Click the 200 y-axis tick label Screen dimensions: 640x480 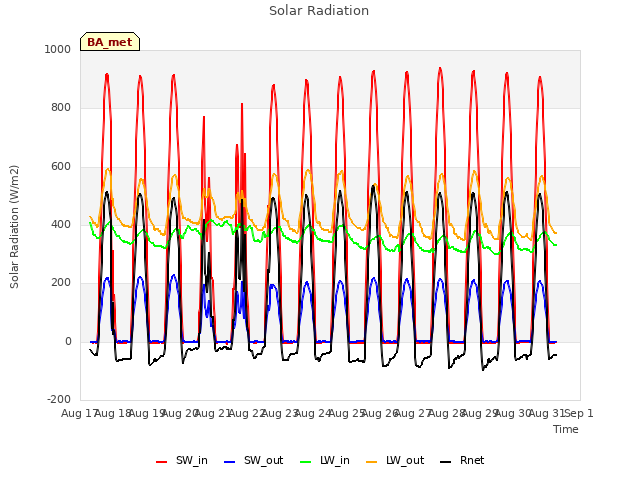[x=61, y=282]
